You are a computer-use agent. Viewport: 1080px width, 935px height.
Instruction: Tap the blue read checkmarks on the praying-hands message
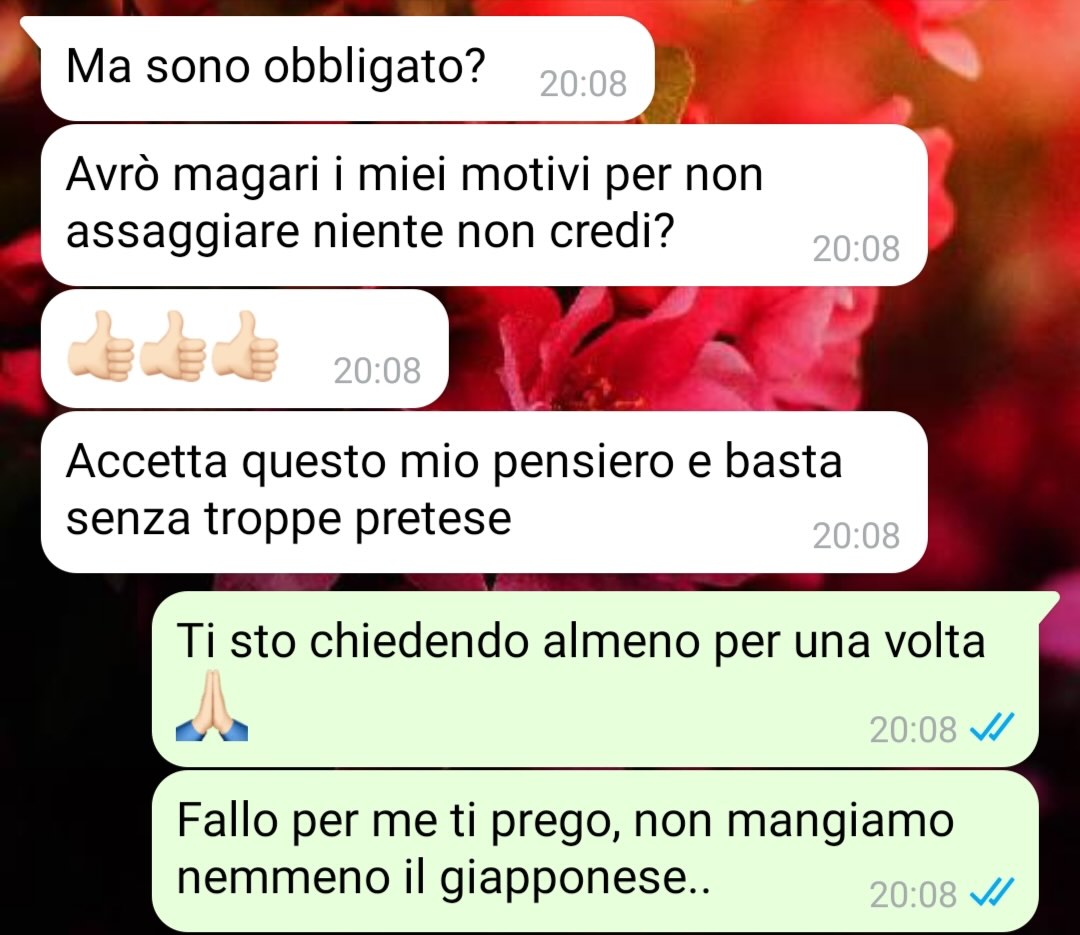pos(992,728)
